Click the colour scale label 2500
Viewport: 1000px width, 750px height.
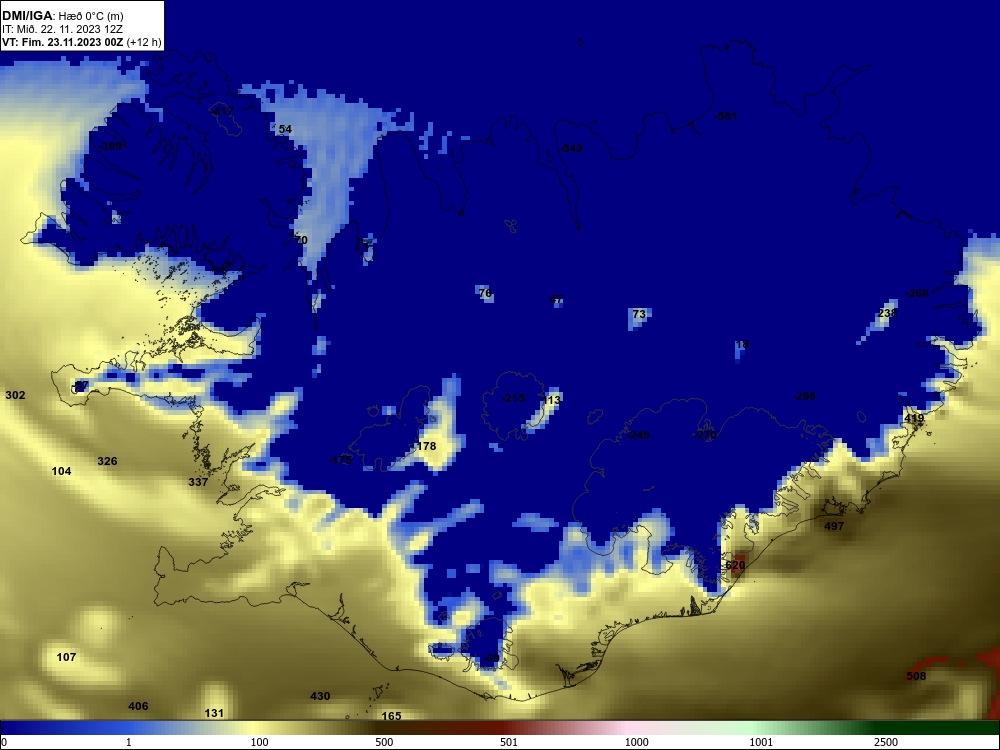(886, 742)
